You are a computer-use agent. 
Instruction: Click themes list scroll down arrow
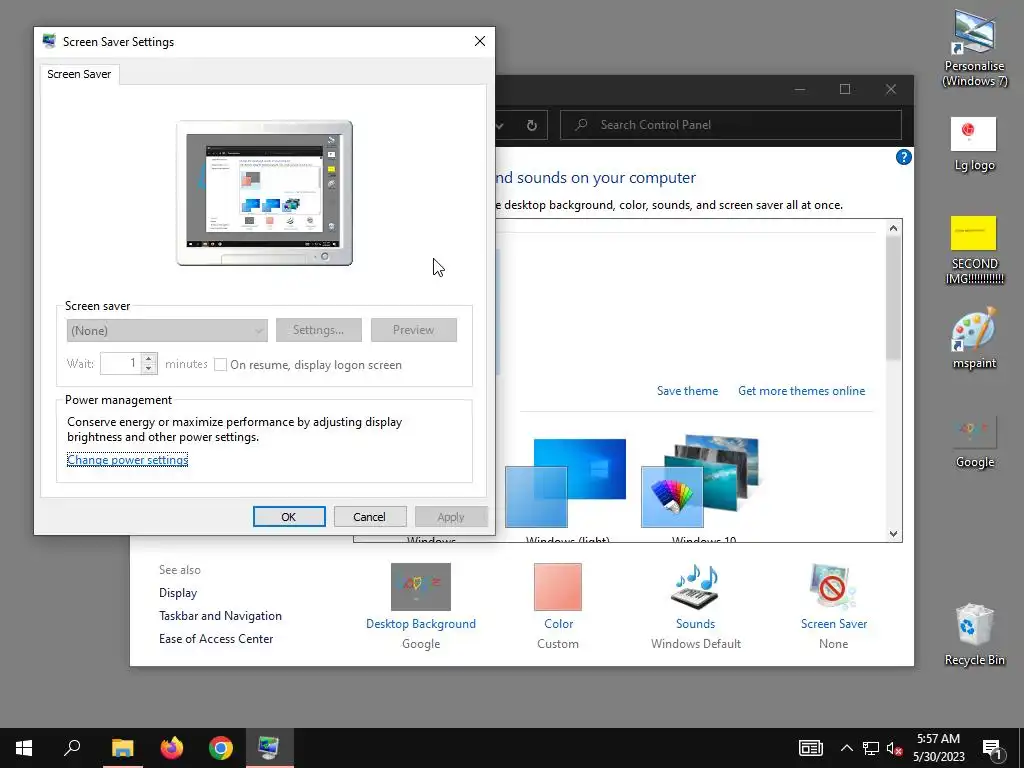click(x=893, y=534)
